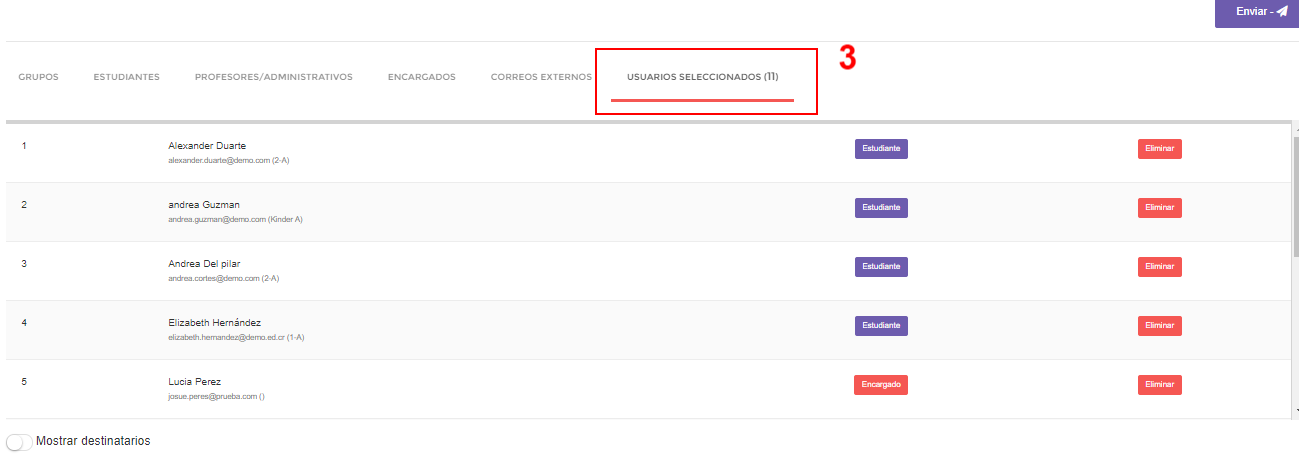This screenshot has height=454, width=1299.
Task: Click row number 5 cell
Action: pos(24,382)
